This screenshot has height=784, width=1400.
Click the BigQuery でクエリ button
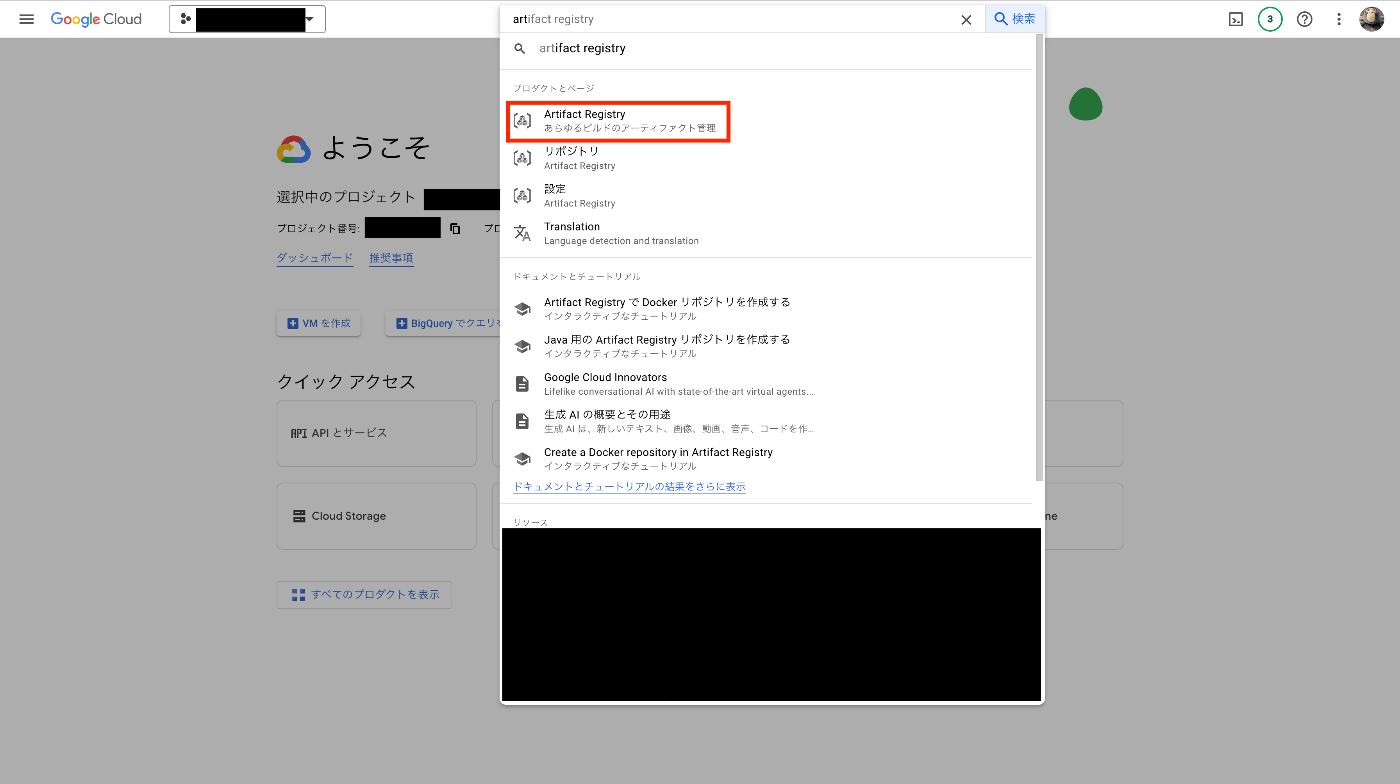coord(443,323)
